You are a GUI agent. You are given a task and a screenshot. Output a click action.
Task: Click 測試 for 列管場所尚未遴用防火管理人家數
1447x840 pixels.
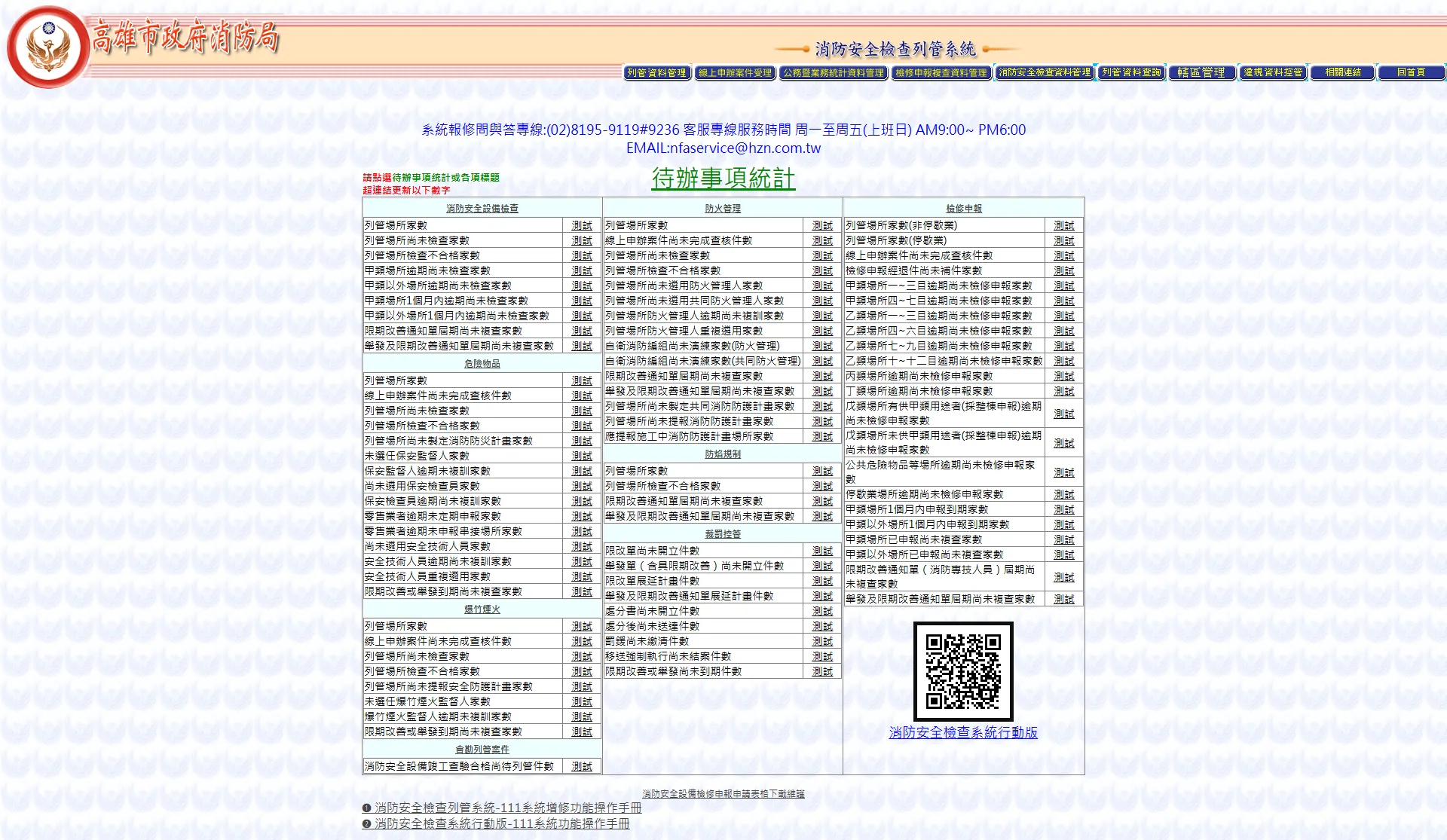pos(822,286)
